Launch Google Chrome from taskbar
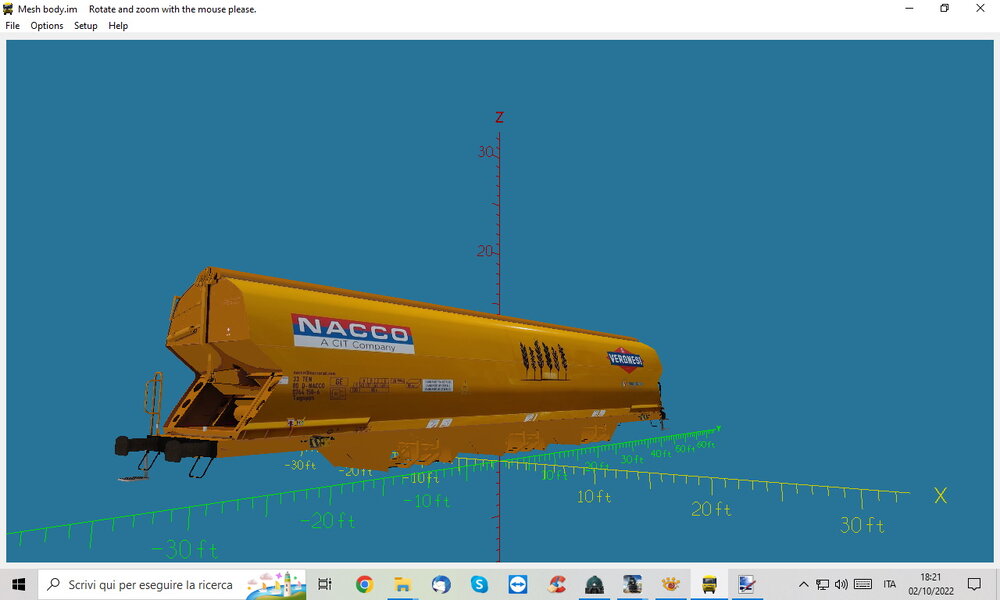 (x=364, y=584)
